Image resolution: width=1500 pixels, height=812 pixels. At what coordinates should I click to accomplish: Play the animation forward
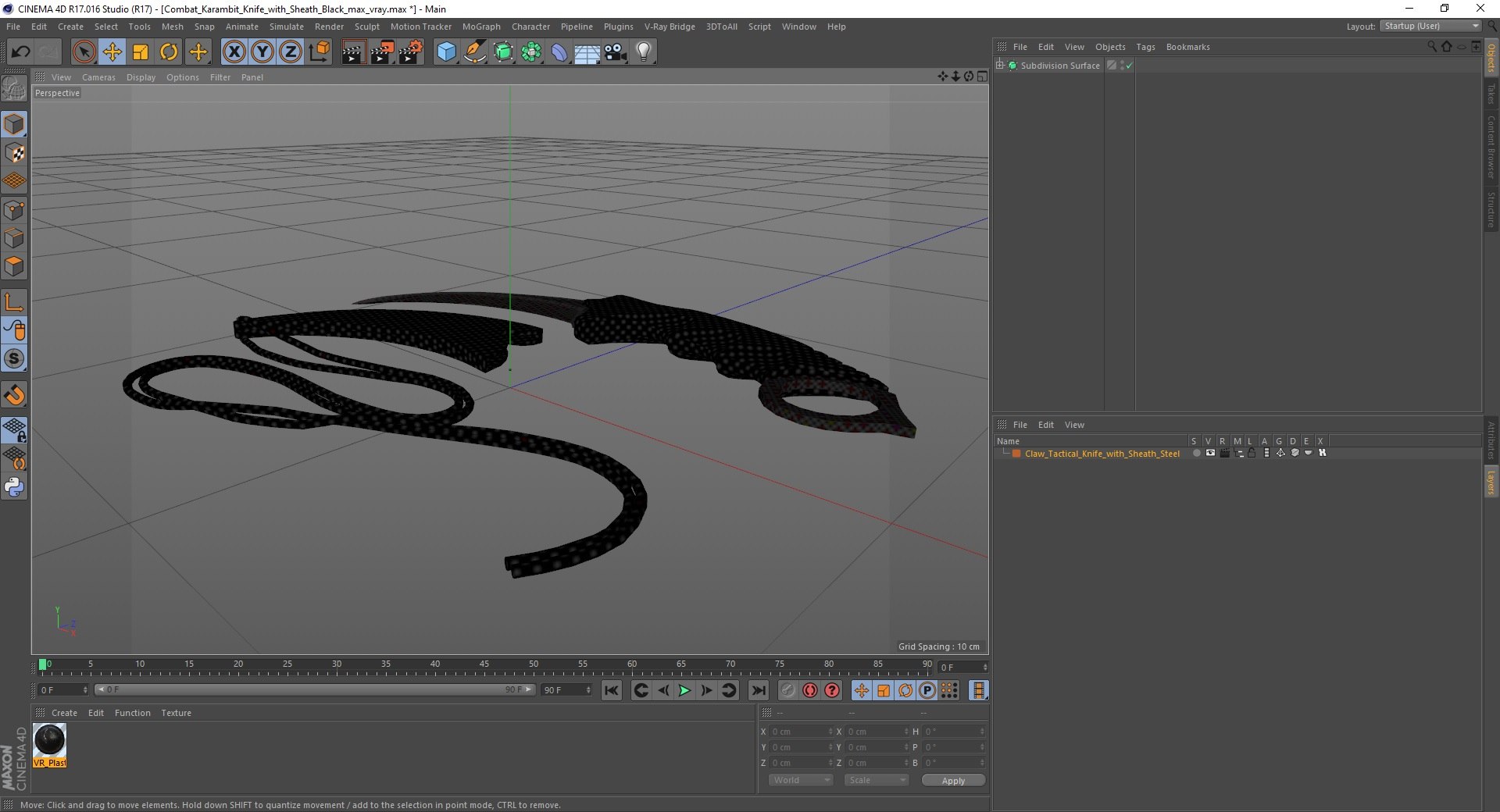coord(684,690)
